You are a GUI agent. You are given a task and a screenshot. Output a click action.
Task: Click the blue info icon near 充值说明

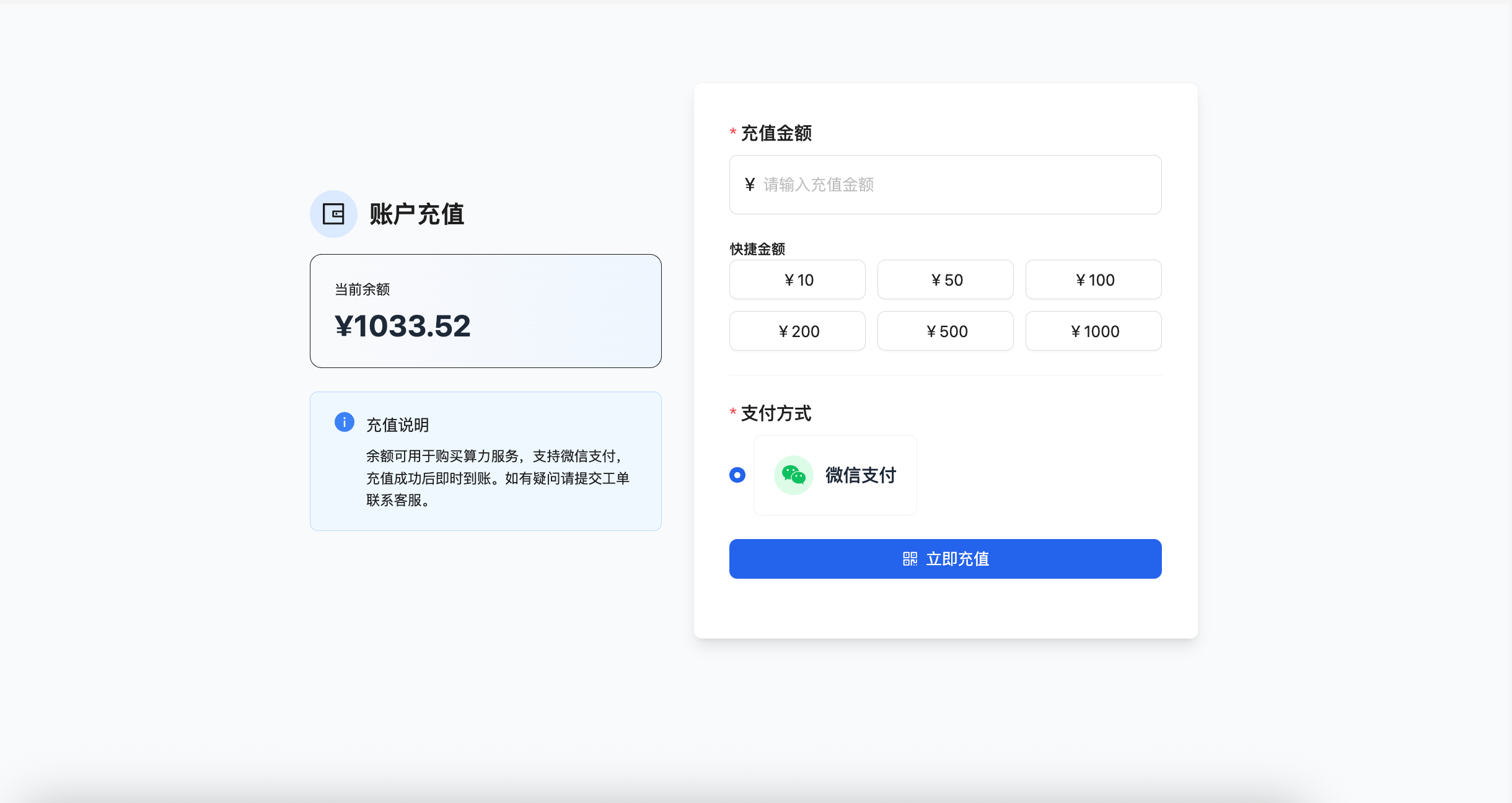tap(344, 422)
